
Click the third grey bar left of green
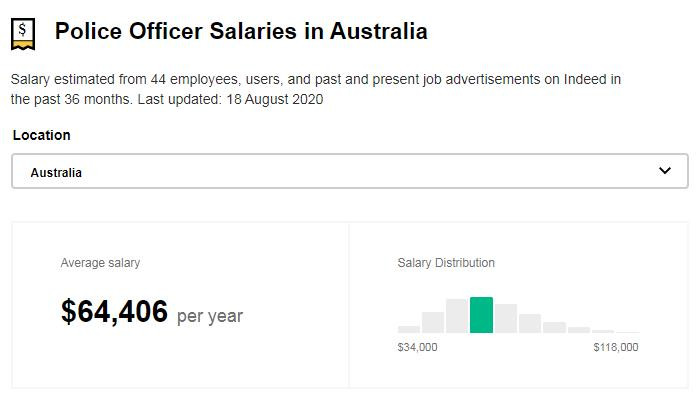coord(457,315)
